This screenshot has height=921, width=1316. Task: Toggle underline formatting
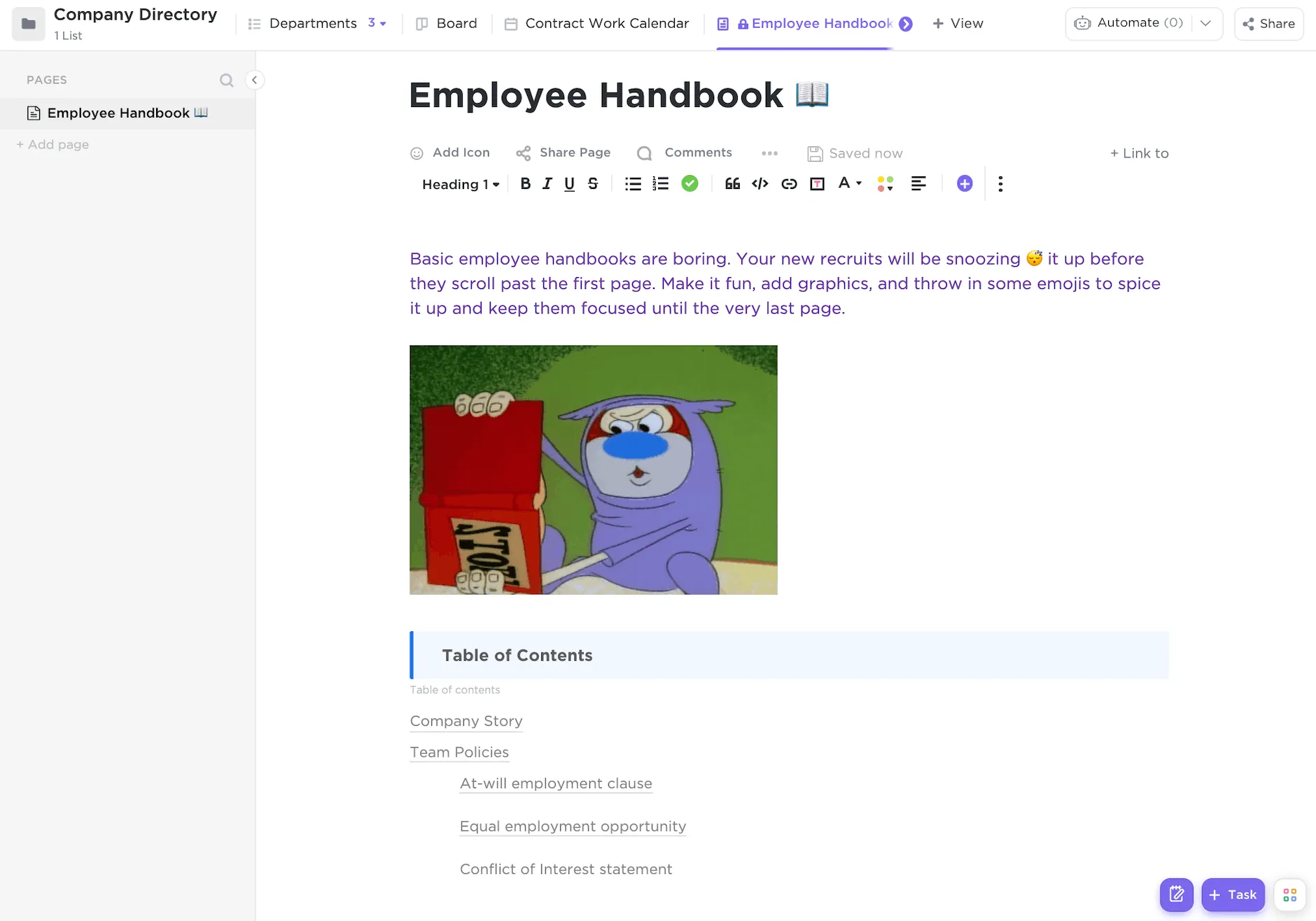point(570,184)
